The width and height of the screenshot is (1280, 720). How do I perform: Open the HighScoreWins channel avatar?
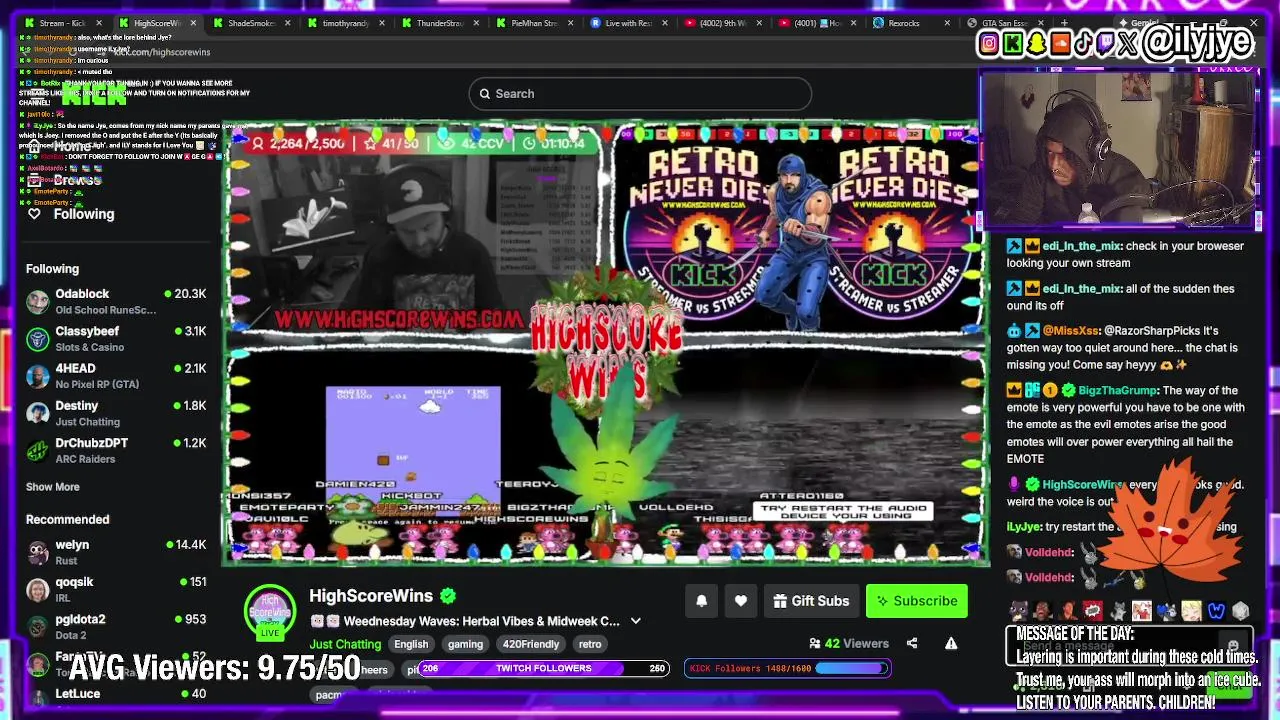(270, 609)
